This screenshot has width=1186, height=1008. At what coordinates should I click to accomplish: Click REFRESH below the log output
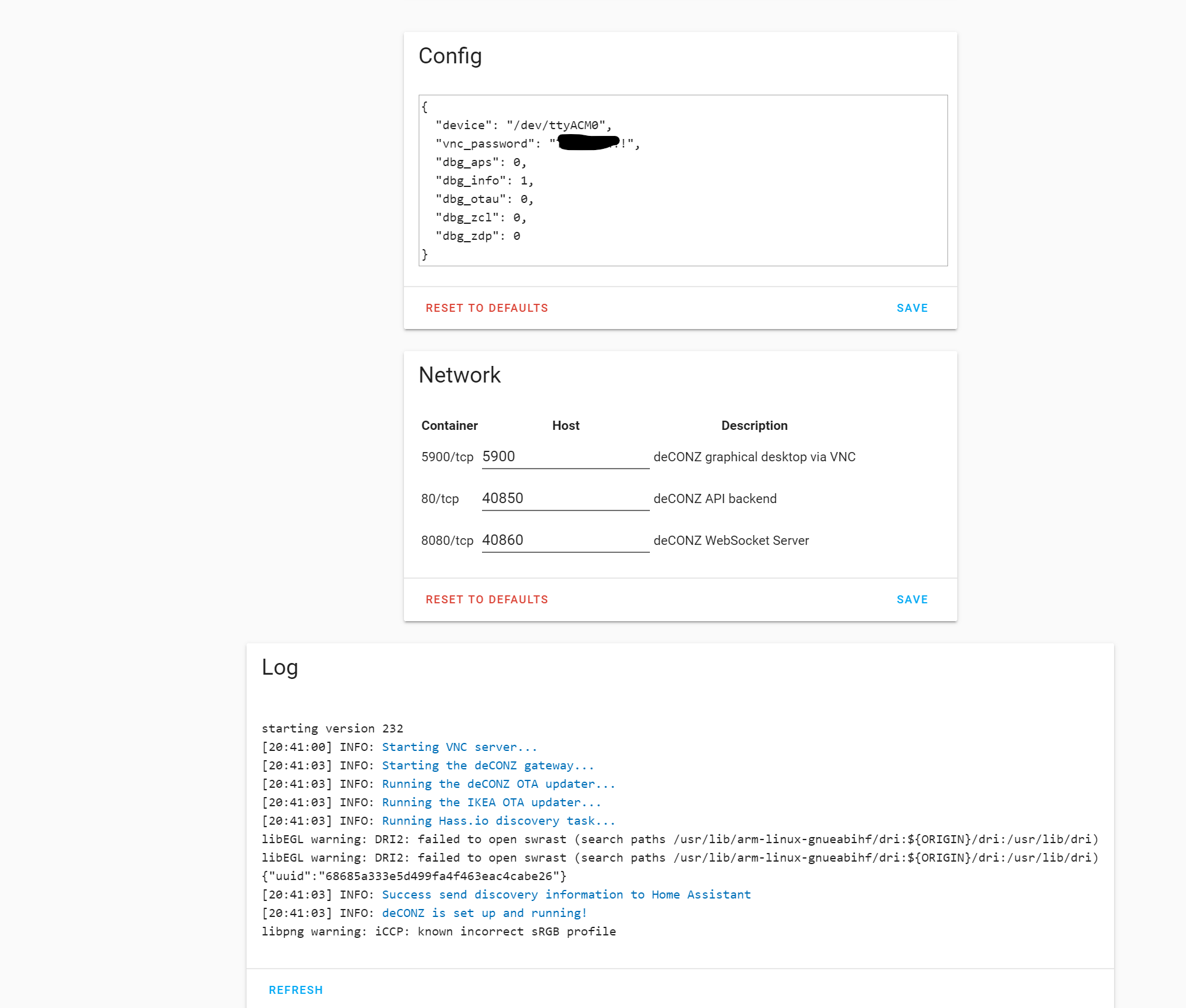(296, 990)
